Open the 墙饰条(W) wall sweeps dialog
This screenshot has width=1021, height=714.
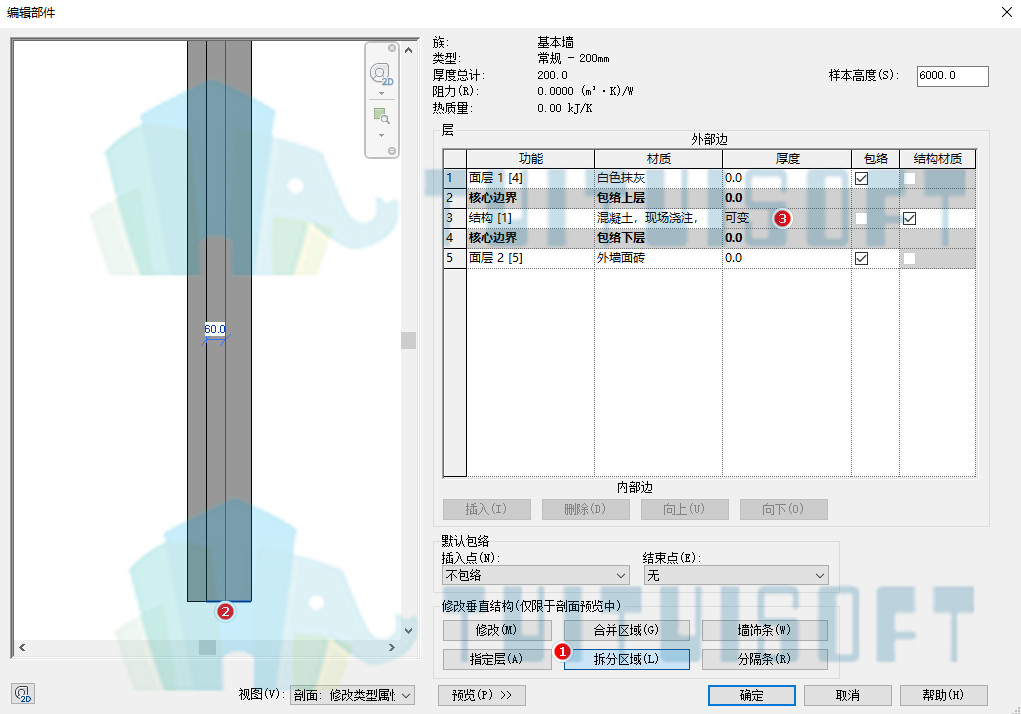tap(764, 630)
